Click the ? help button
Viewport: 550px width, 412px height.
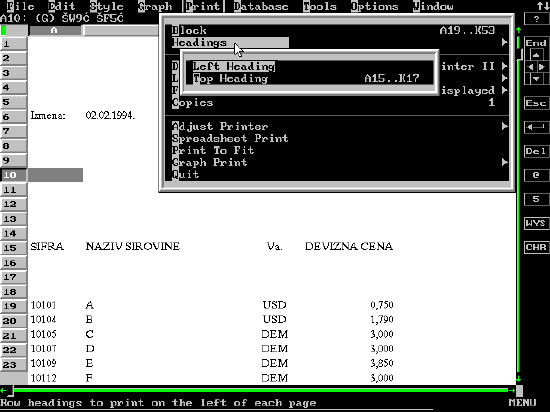coord(537,19)
